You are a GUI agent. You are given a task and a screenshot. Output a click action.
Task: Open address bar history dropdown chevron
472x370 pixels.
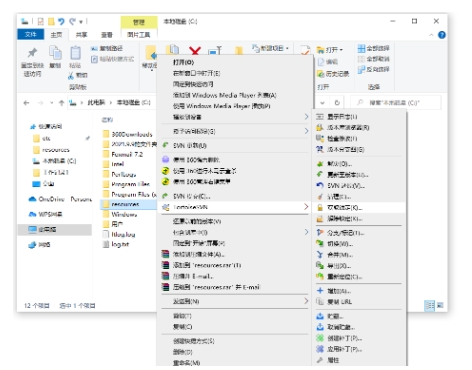[322, 103]
